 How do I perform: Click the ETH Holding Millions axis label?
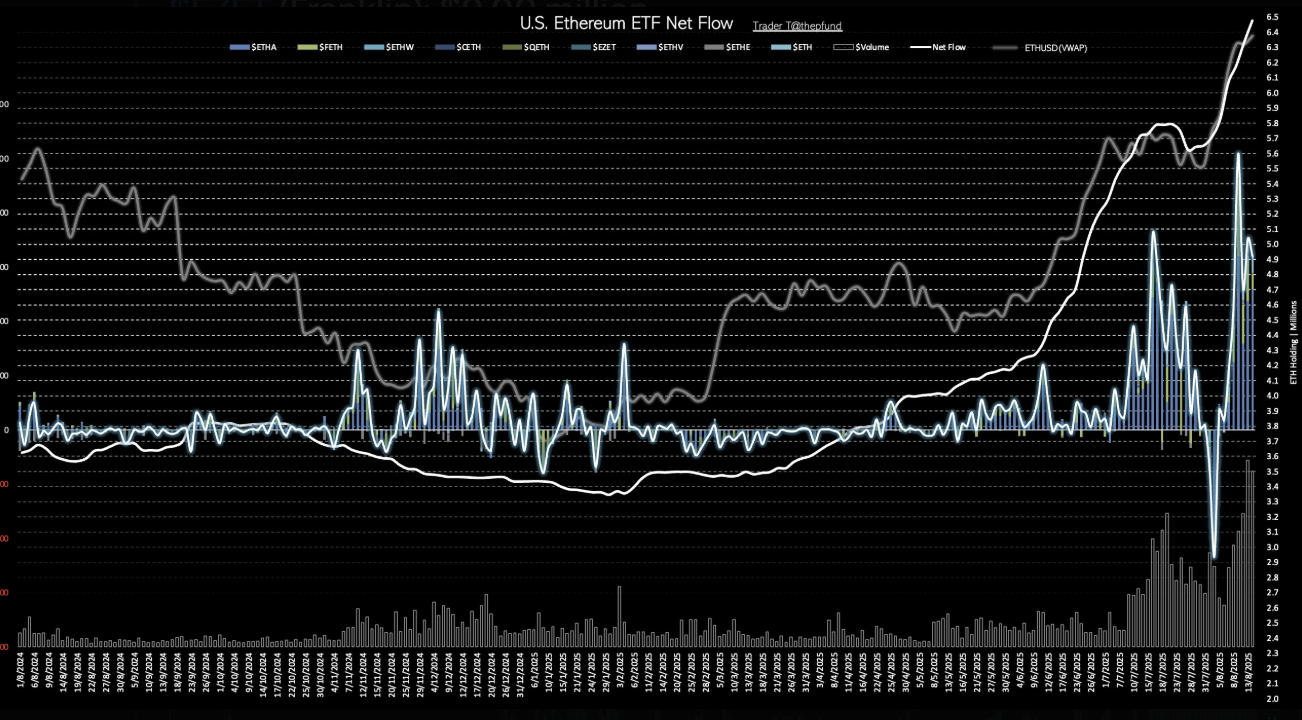pos(1292,350)
